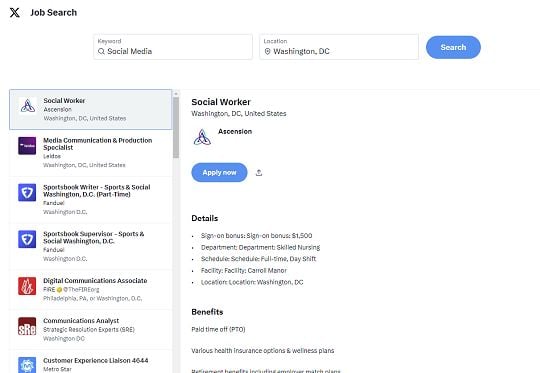540x373 pixels.
Task: Click the location pin icon
Action: (267, 51)
